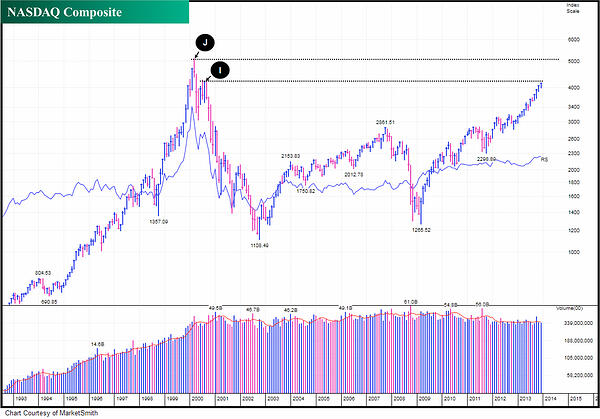Click the 54.9B volume label

450,305
